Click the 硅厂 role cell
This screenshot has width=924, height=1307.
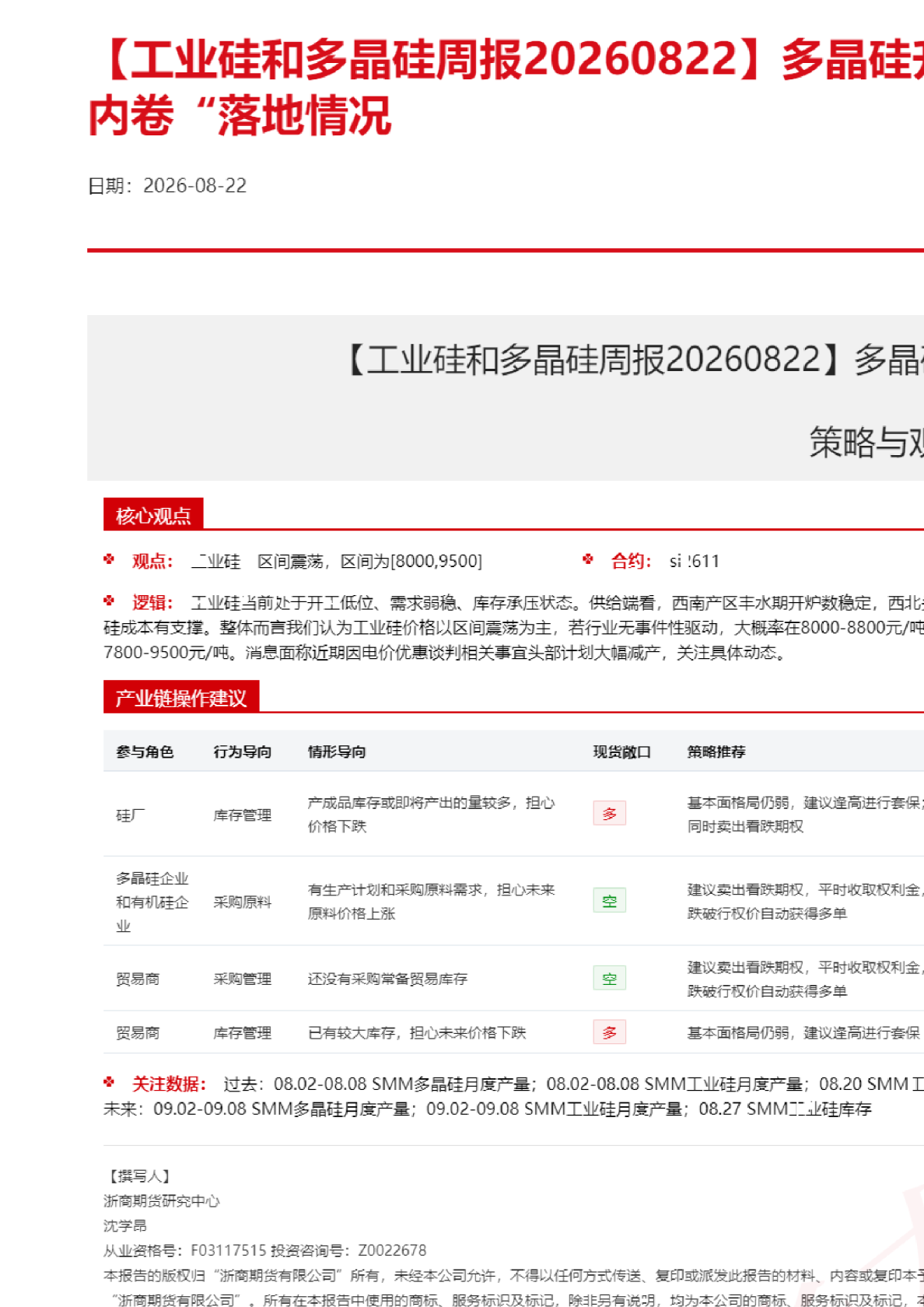point(131,815)
